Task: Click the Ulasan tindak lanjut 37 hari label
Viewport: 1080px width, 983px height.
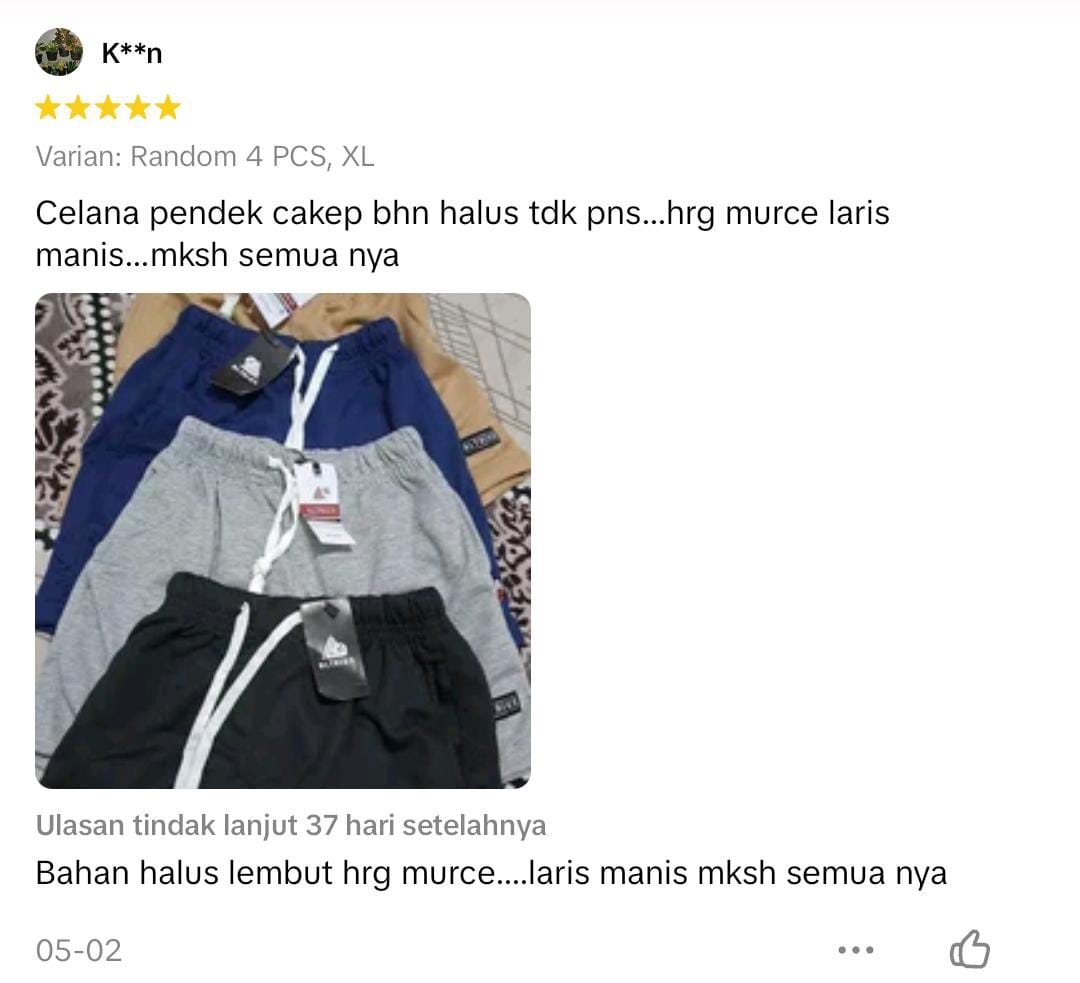Action: tap(291, 825)
